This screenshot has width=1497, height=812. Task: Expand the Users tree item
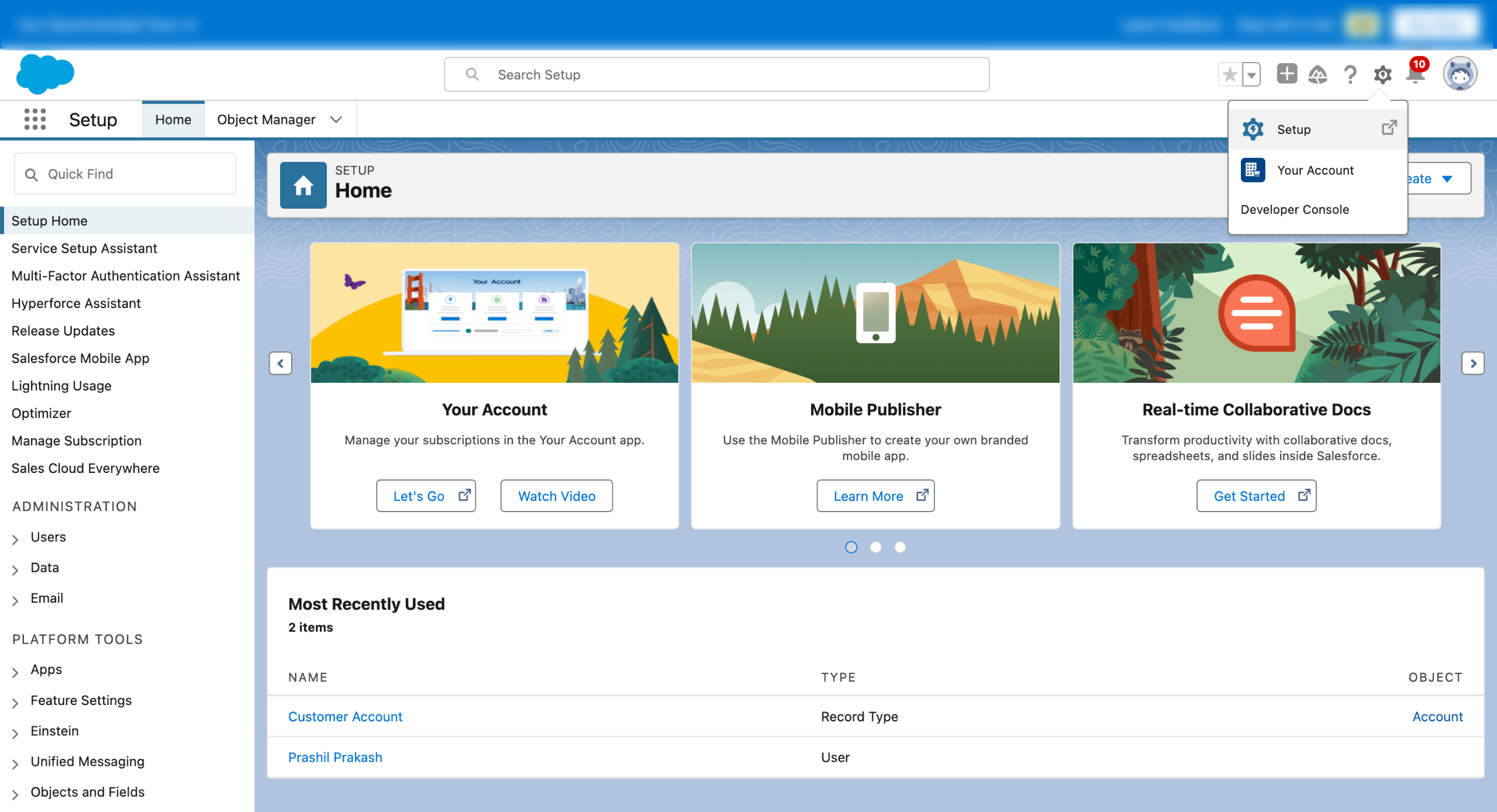point(15,538)
